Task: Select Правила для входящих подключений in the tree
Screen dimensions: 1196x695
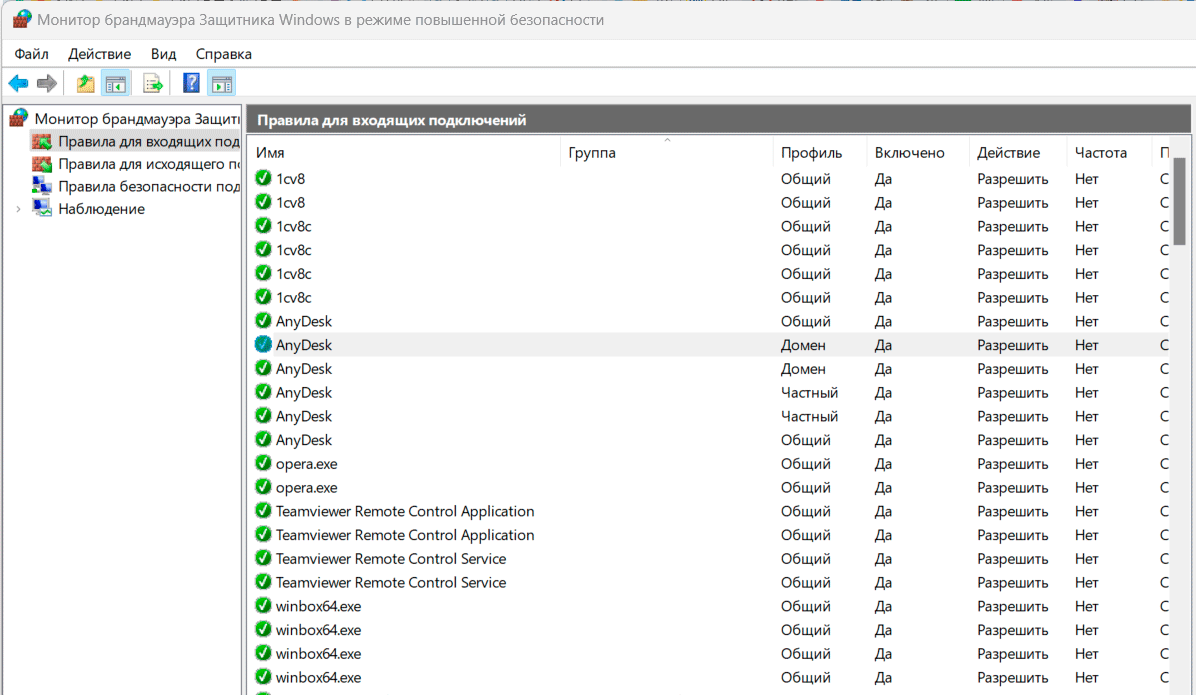Action: coord(148,141)
